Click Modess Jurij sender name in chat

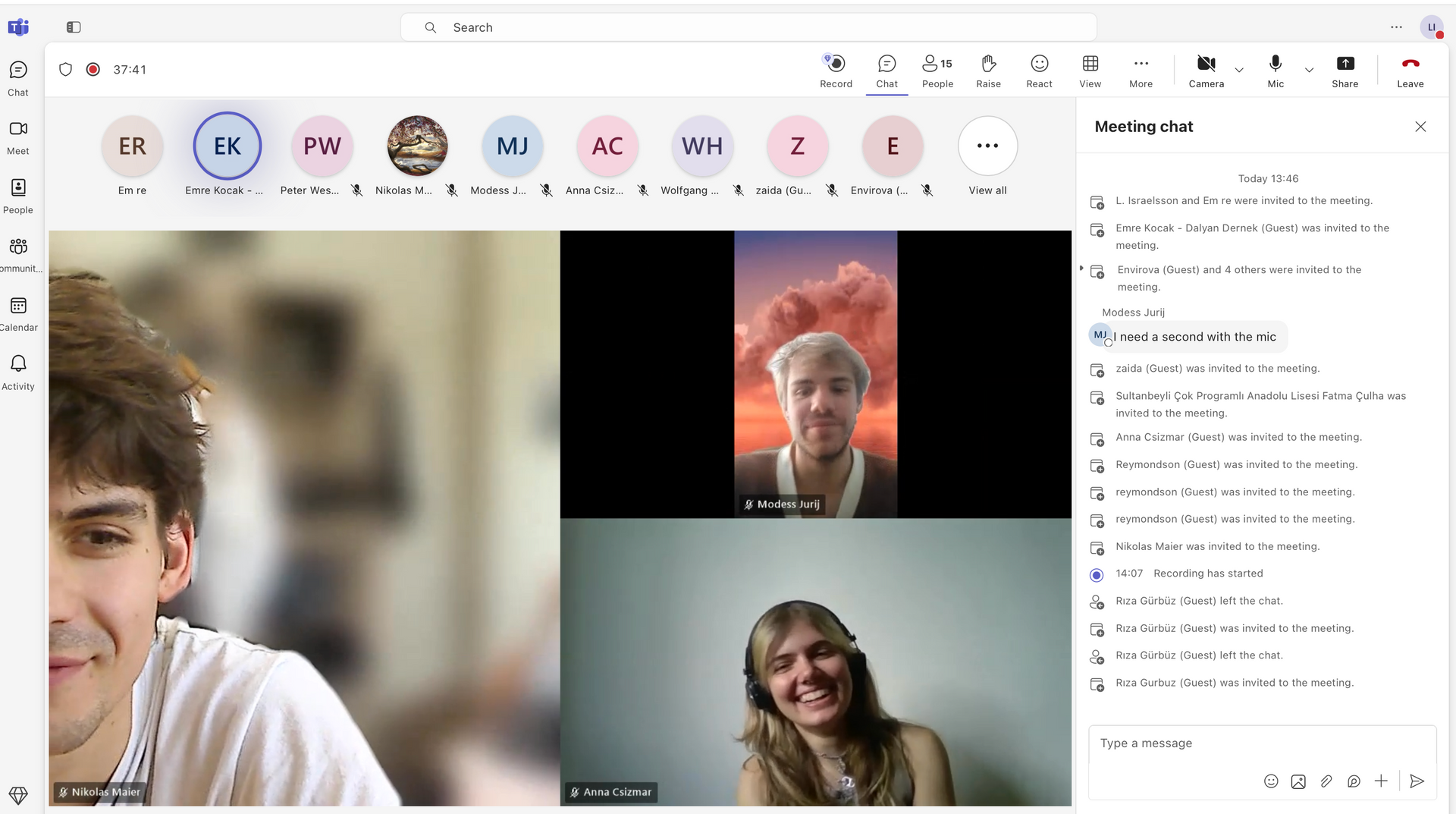click(x=1133, y=313)
